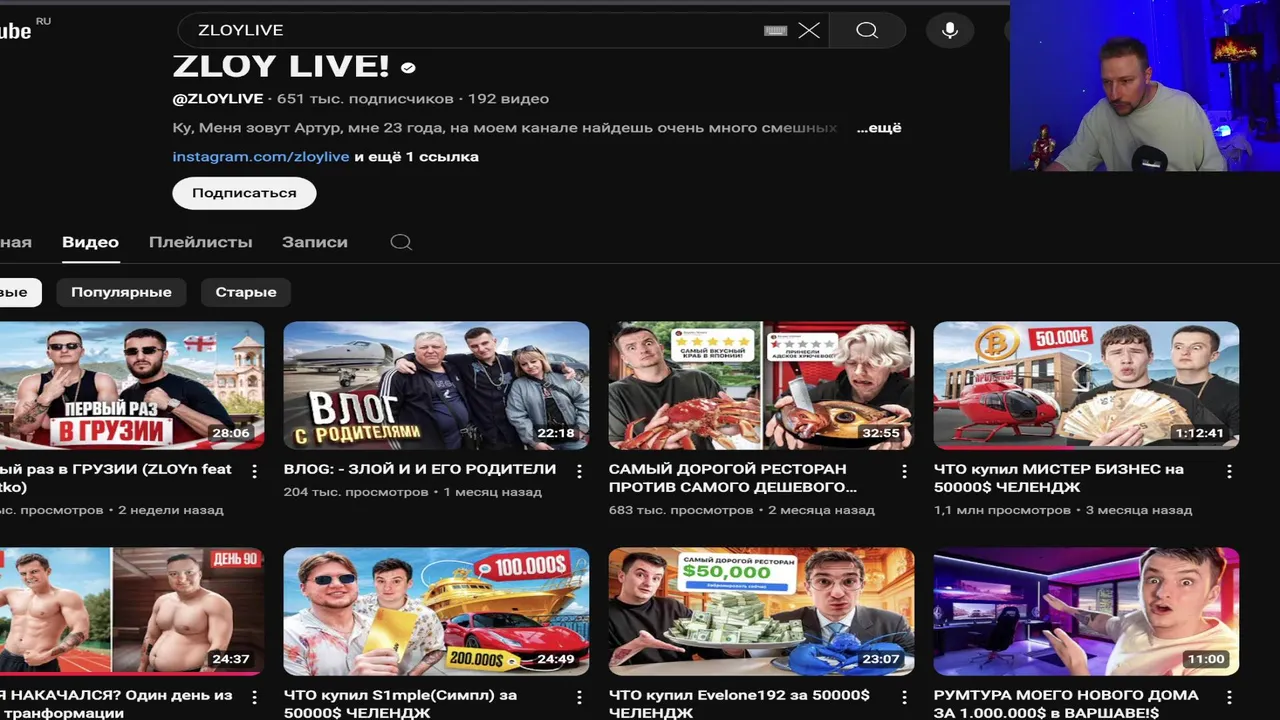Open options menu for ВLOG: ЗЛОЙ И ЕГО РОДИТЕЛИ
This screenshot has width=1280, height=720.
coord(579,471)
